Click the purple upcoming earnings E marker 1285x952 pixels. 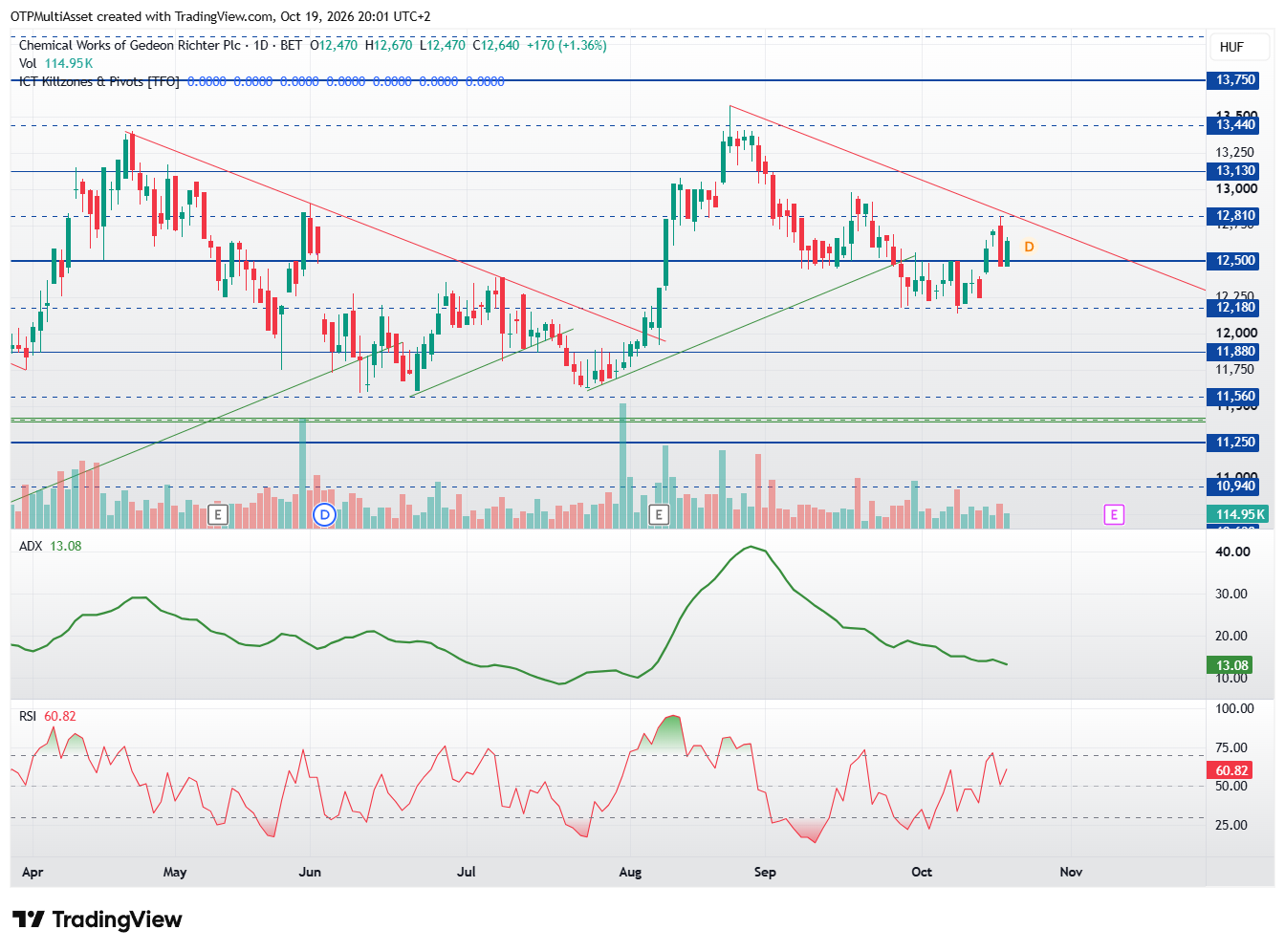click(1114, 515)
